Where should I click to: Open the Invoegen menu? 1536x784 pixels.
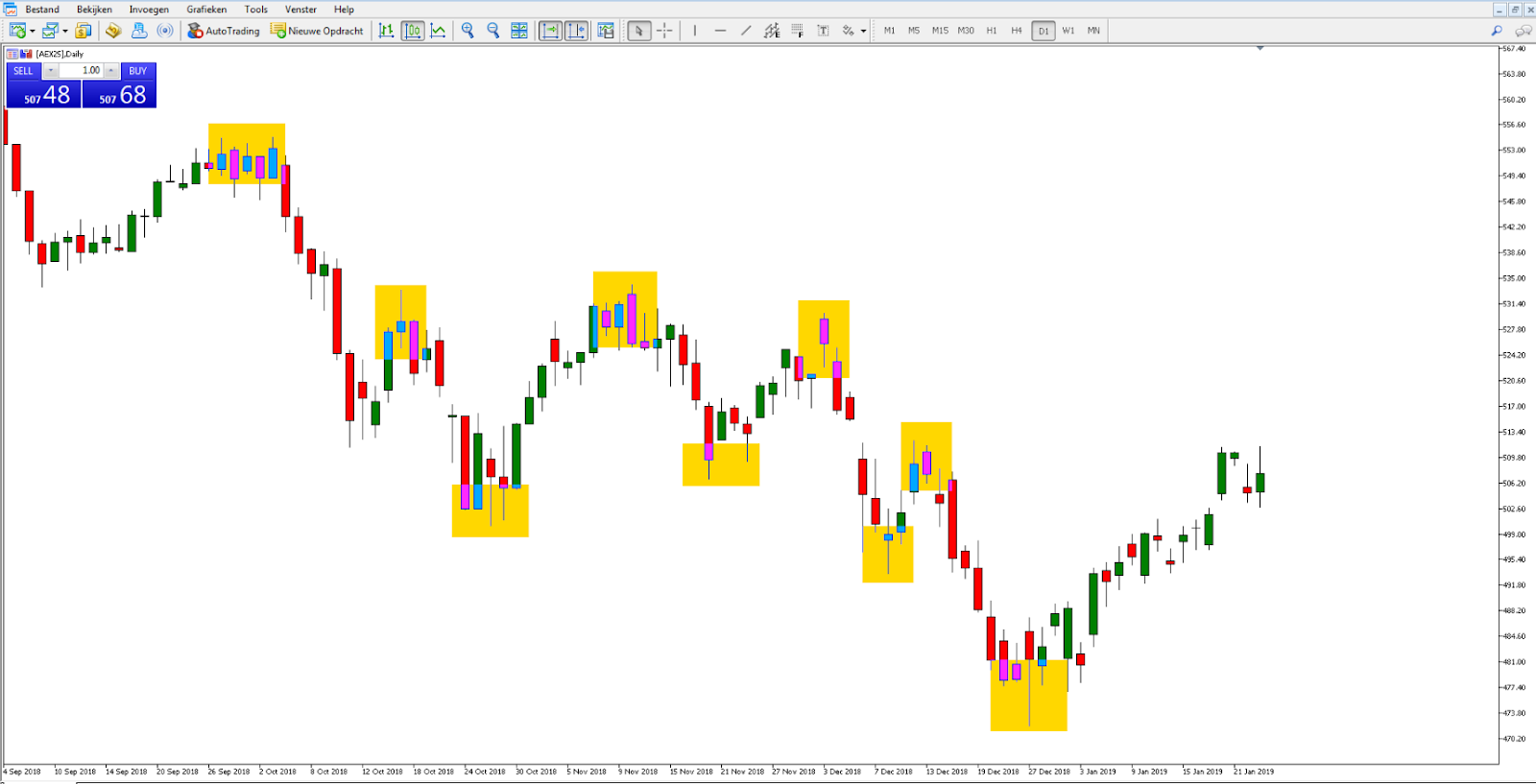click(149, 10)
